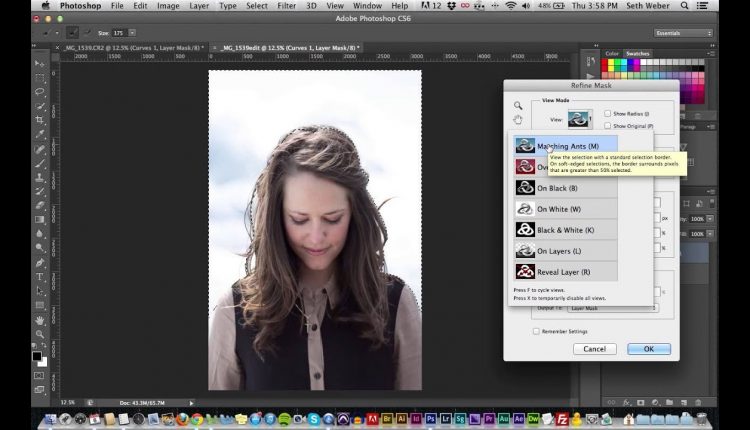
Task: Click the background white color swatch
Action: pyautogui.click(x=44, y=363)
